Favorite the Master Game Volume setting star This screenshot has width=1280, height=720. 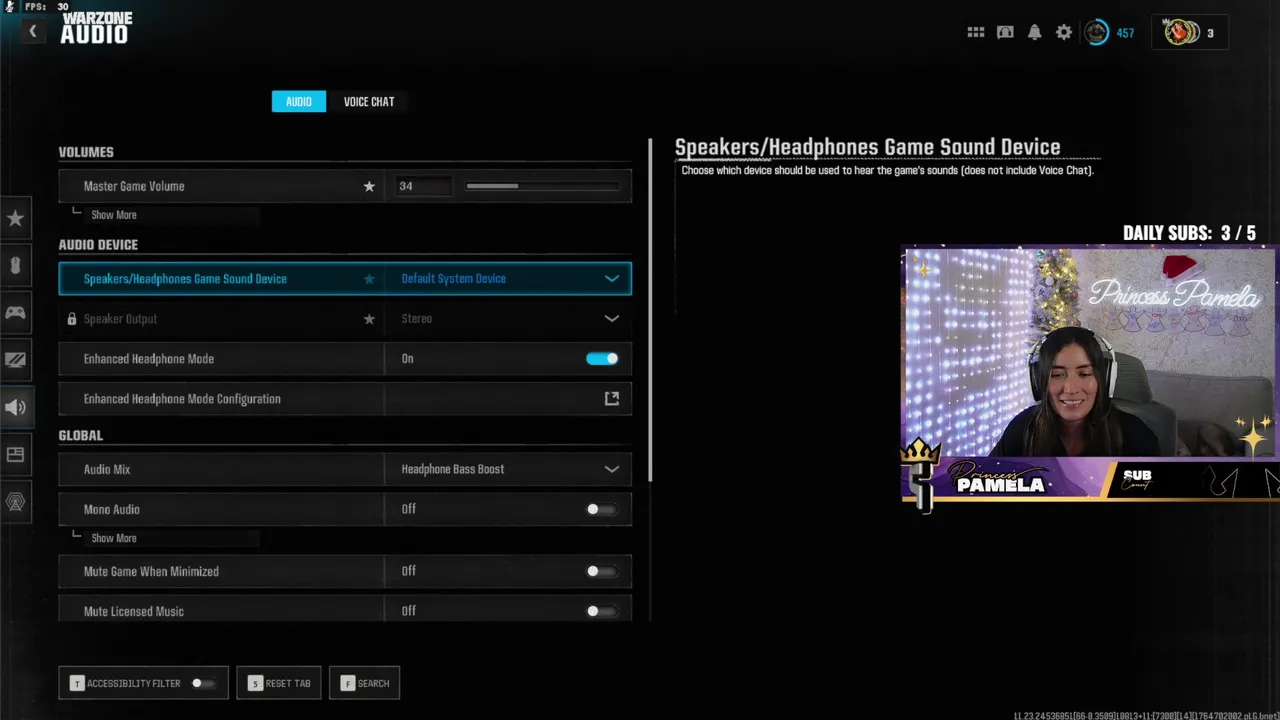pos(369,186)
